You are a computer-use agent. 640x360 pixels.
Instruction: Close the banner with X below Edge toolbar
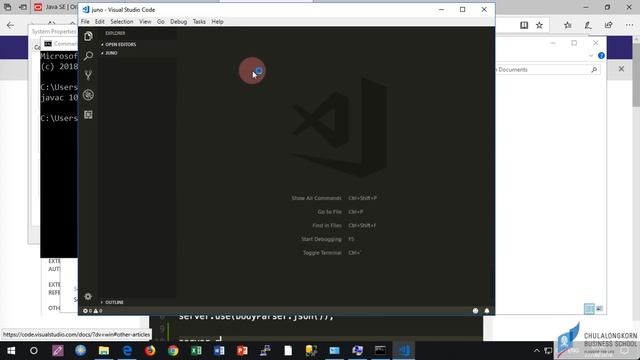[x=621, y=69]
